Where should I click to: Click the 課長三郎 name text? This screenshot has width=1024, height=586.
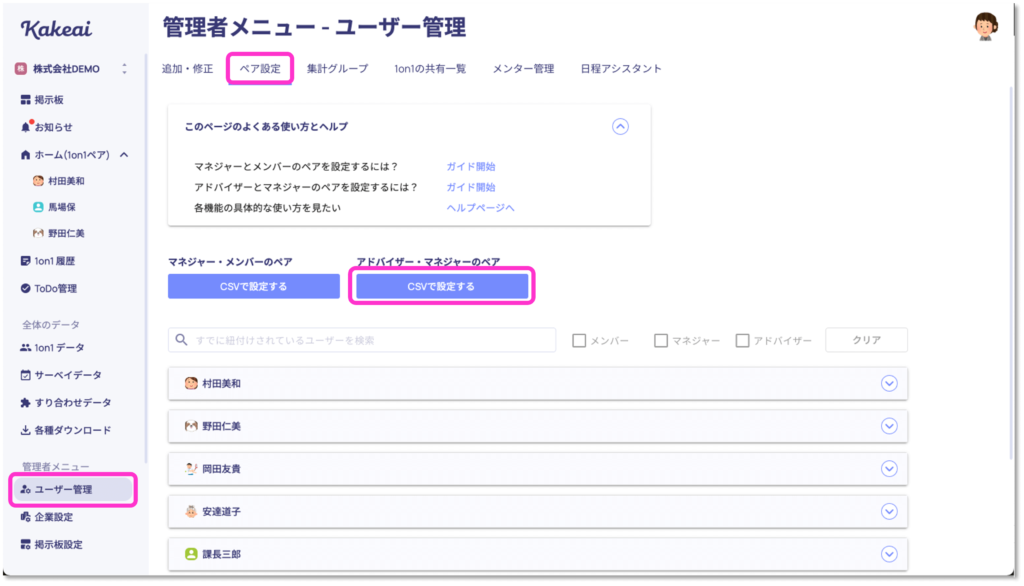(221, 554)
